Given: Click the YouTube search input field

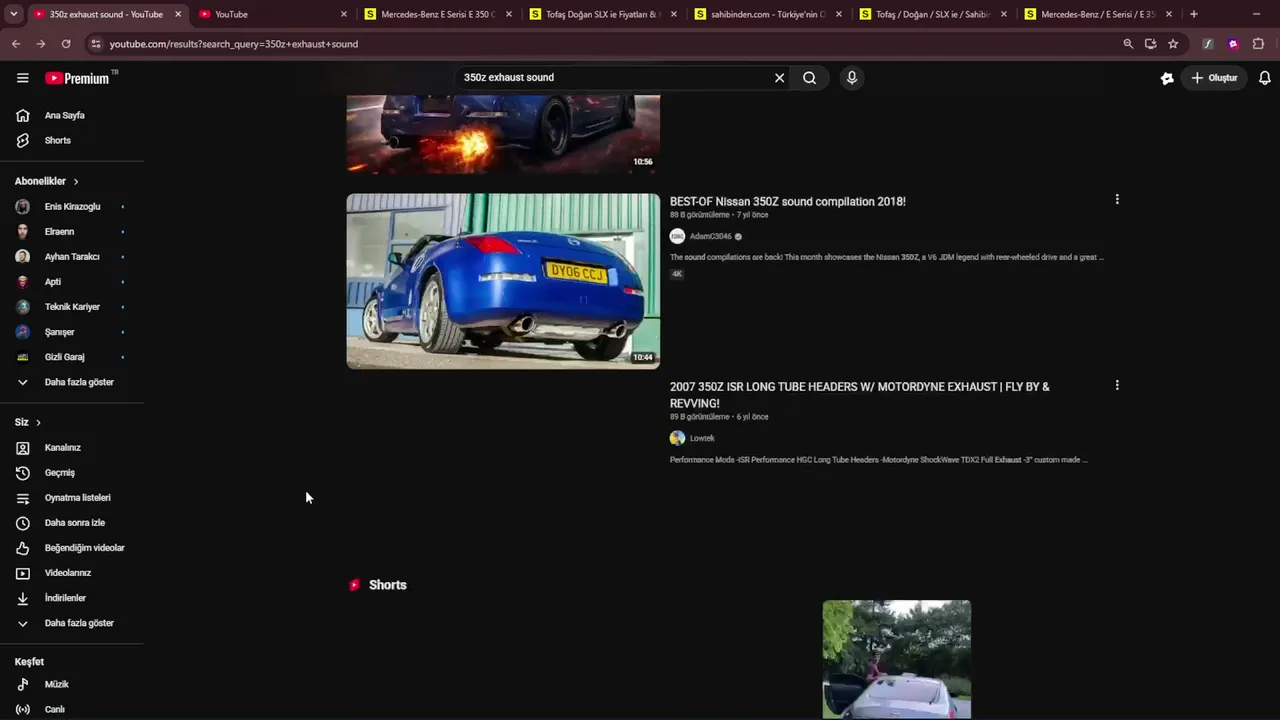Looking at the screenshot, I should pyautogui.click(x=615, y=78).
